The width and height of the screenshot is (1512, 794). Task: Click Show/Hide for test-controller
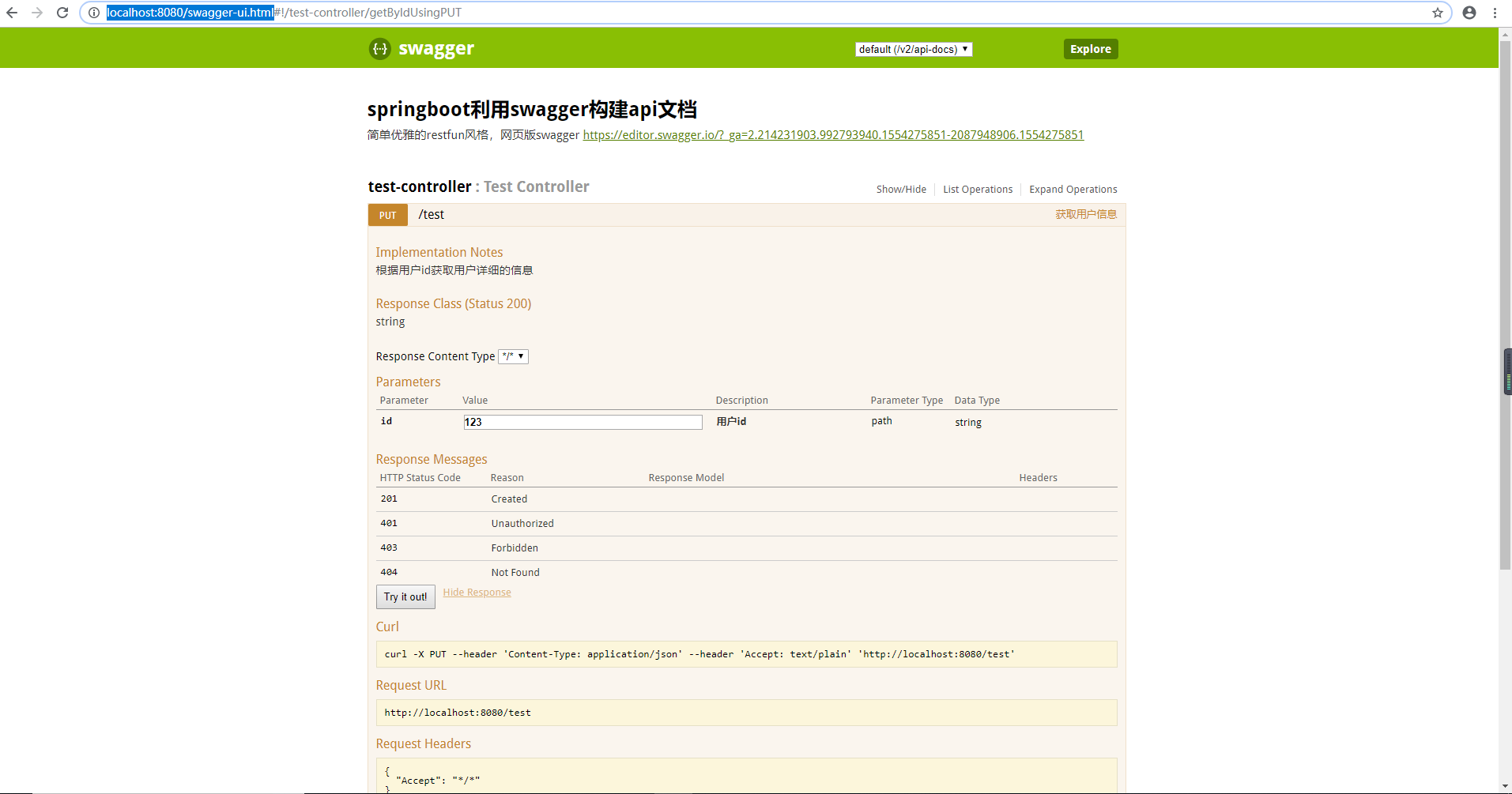coord(901,190)
